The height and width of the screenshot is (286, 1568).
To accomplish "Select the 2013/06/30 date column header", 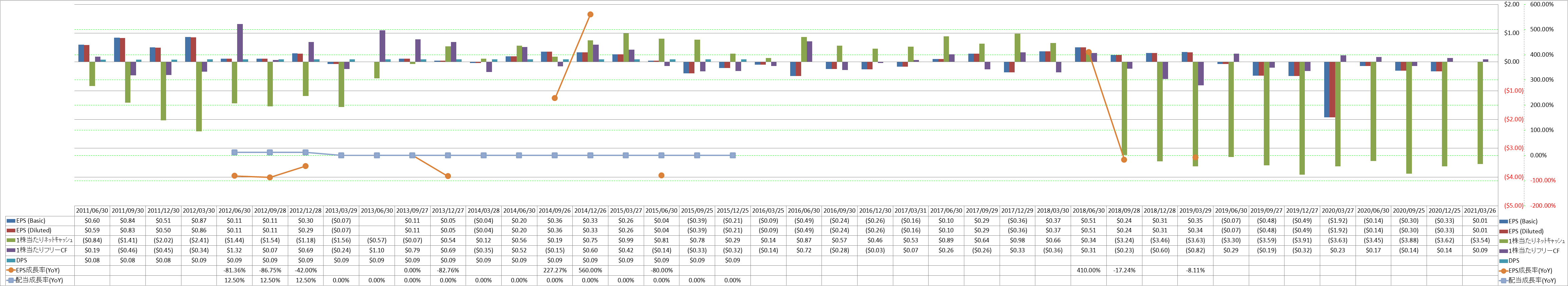I will pyautogui.click(x=377, y=211).
